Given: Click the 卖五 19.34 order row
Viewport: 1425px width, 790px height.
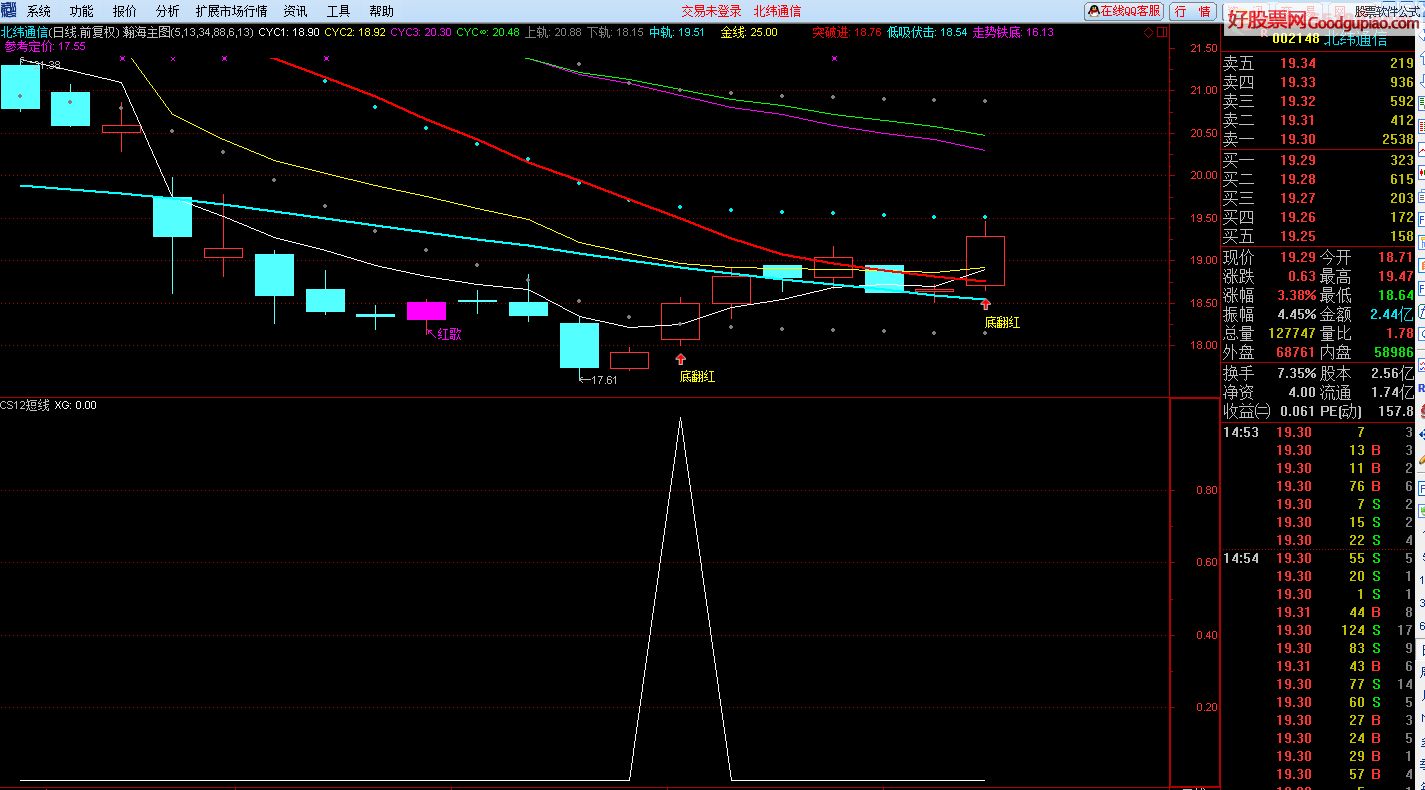Looking at the screenshot, I should (x=1319, y=63).
